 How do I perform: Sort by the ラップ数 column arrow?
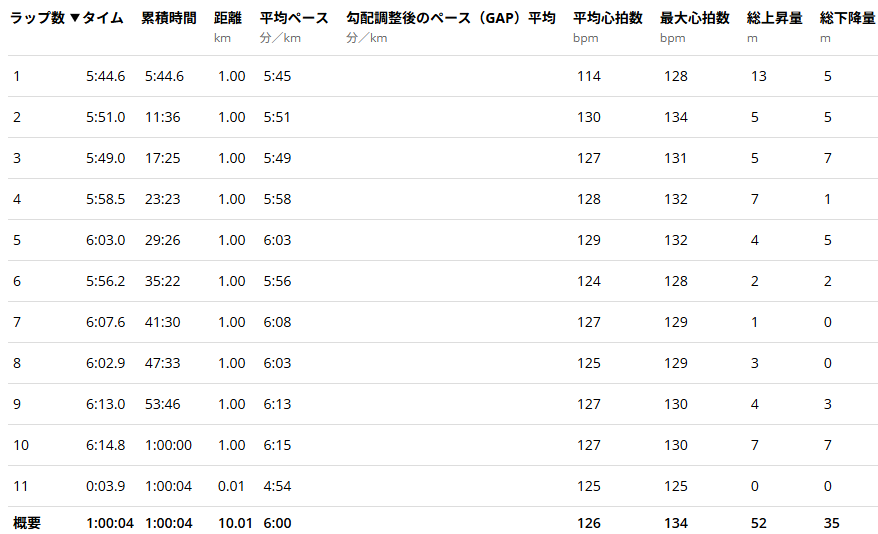pos(75,18)
